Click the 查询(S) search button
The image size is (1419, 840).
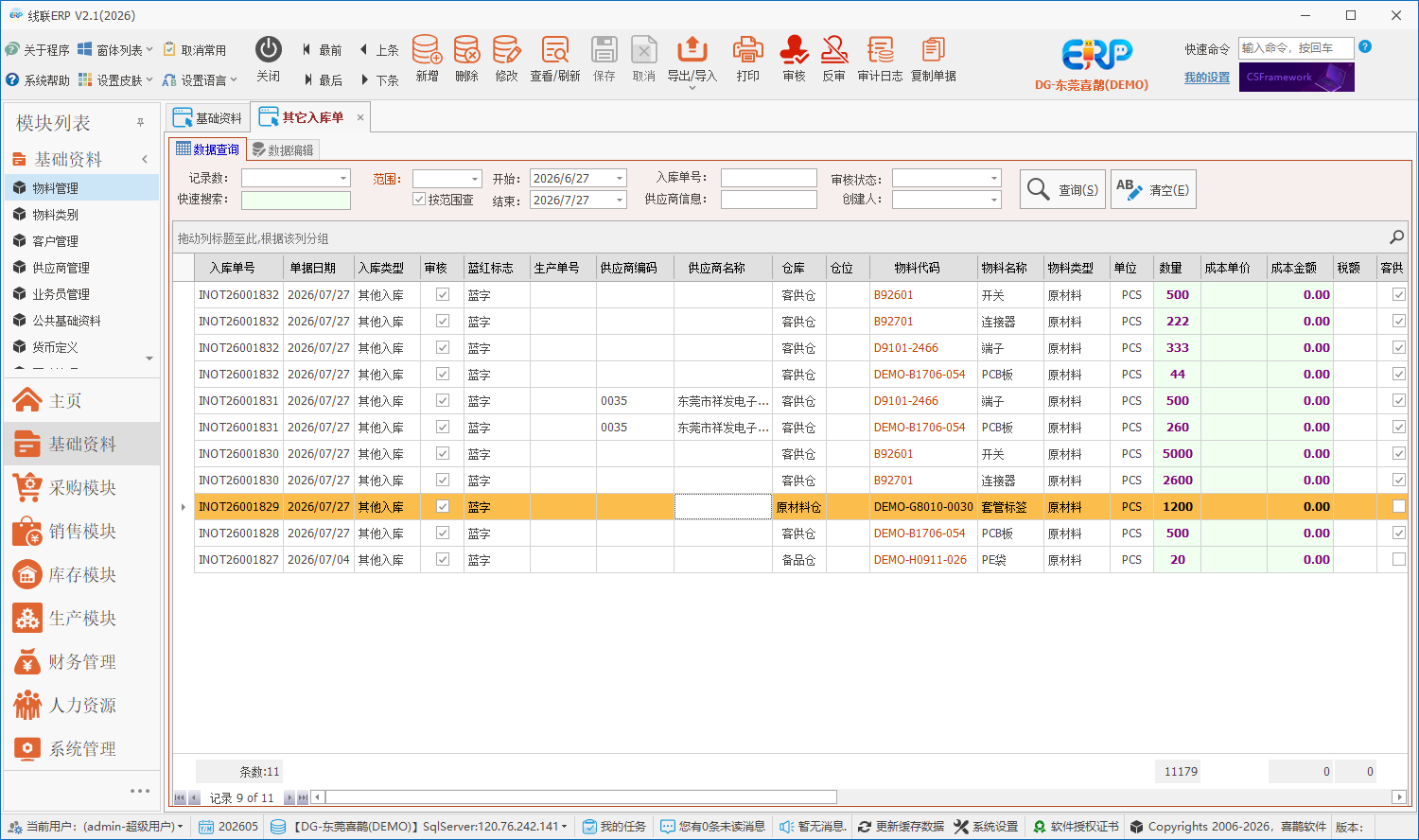coord(1063,189)
